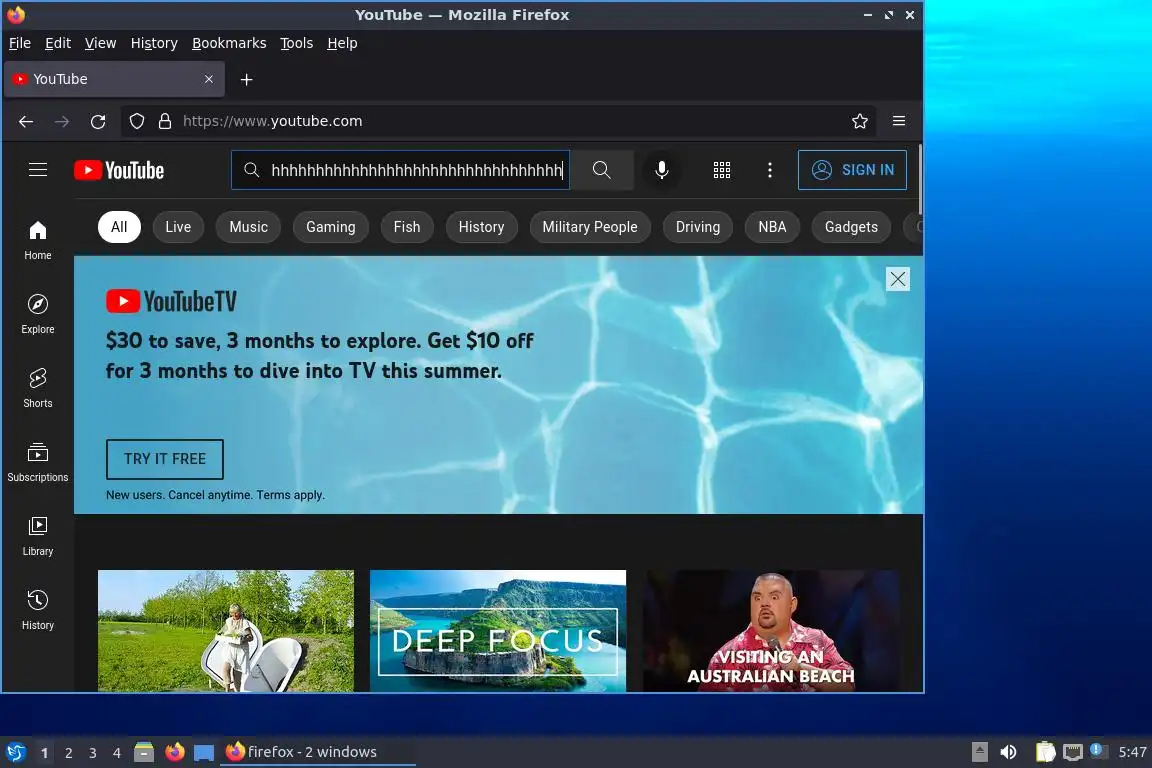The height and width of the screenshot is (768, 1152).
Task: Open Visiting an Australian Beach video thumbnail
Action: tap(771, 631)
